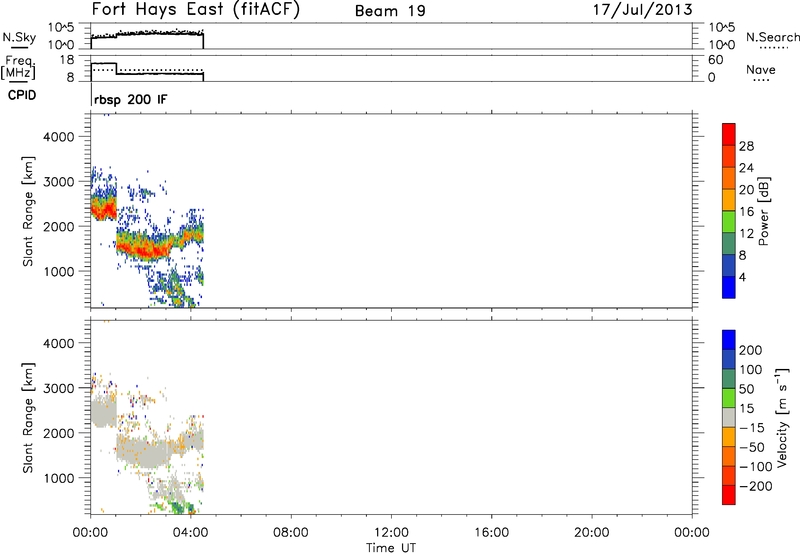Click the '08:00' time tick label
Screen dimensions: 800x554
[x=291, y=533]
